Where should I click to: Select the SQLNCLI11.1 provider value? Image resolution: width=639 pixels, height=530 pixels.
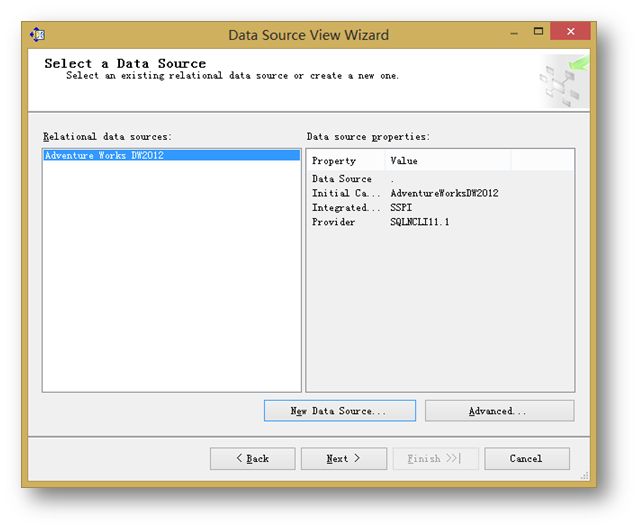(420, 222)
